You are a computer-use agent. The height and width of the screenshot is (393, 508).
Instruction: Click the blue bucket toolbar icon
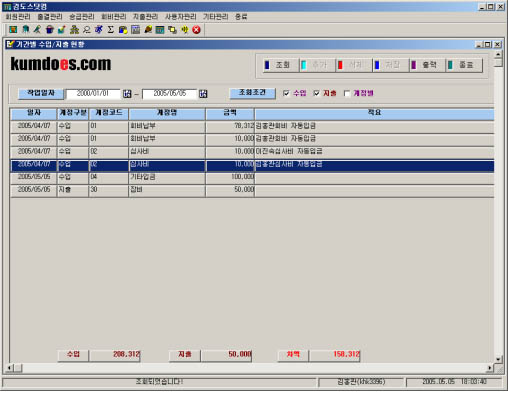click(x=50, y=30)
